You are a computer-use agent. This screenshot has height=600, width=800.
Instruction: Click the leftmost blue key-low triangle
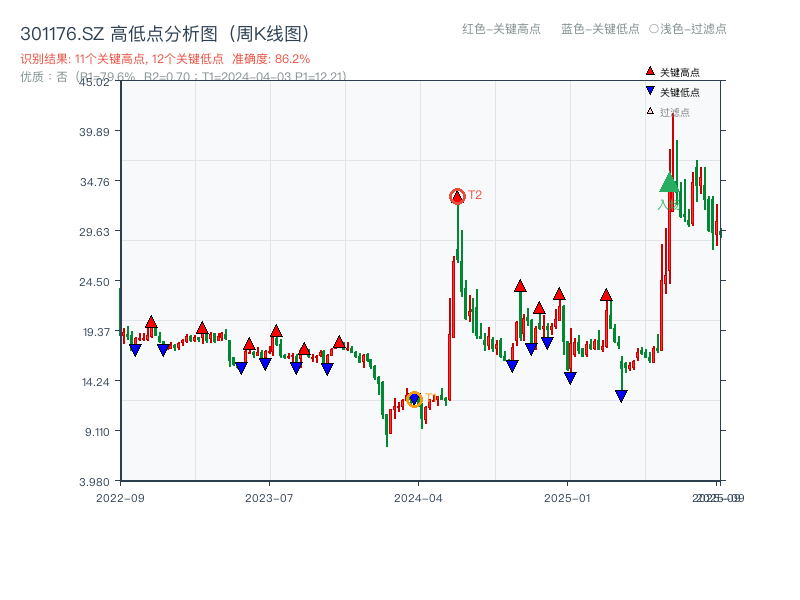pyautogui.click(x=135, y=349)
